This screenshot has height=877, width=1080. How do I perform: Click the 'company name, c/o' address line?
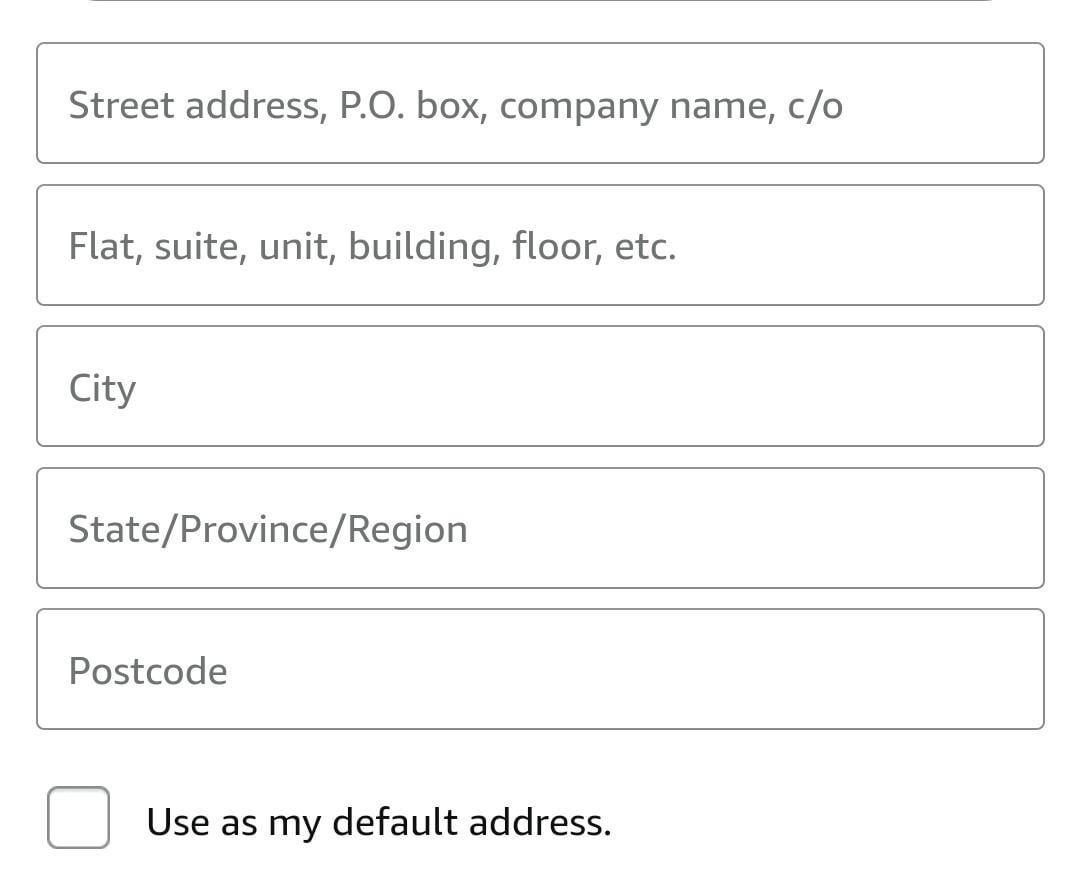pos(540,103)
